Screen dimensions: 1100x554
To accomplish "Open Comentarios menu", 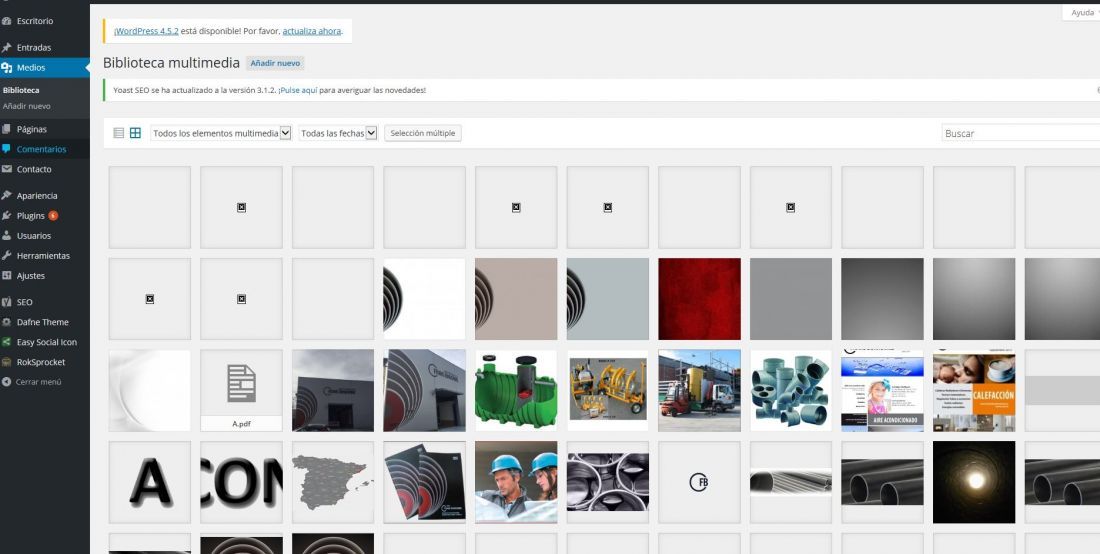I will click(45, 149).
